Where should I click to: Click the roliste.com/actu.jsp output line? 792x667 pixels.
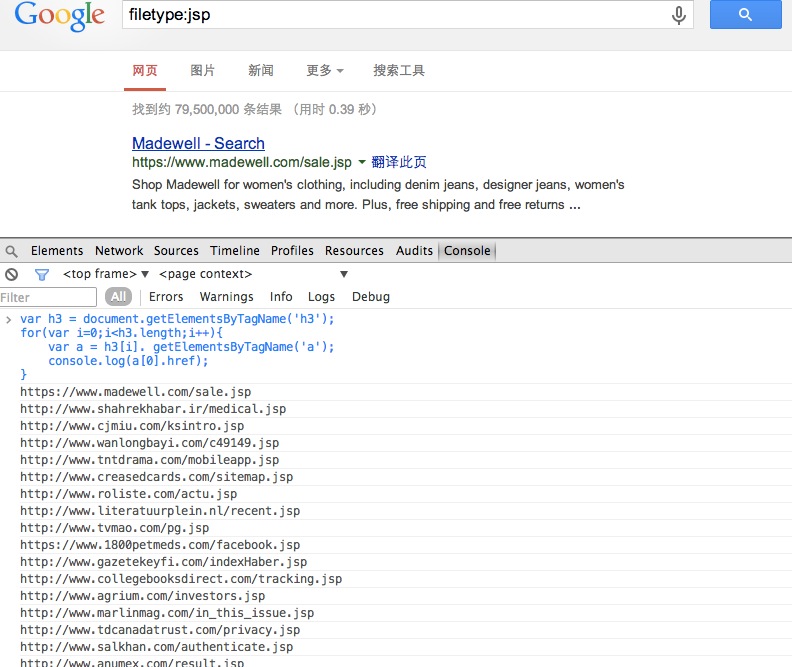pos(128,494)
